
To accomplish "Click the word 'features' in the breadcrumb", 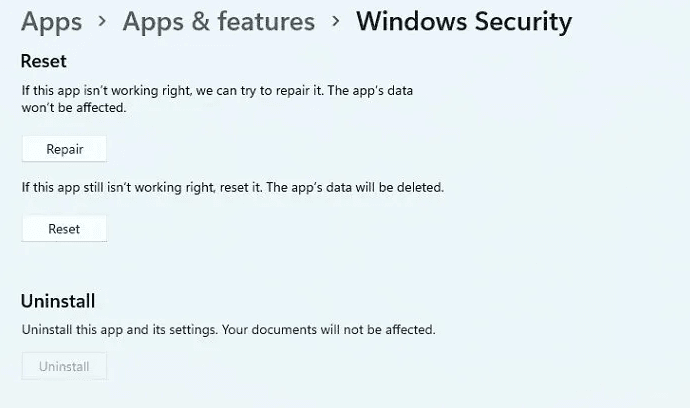I will point(266,21).
